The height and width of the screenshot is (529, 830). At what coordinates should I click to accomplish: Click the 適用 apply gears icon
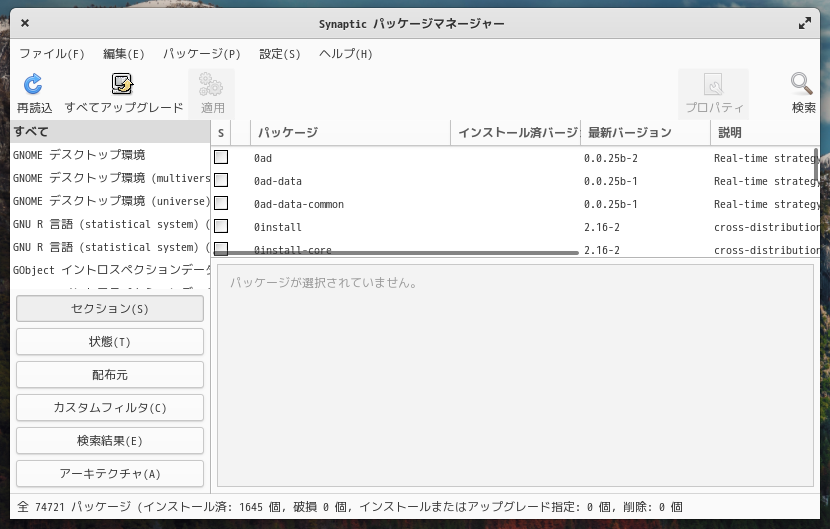point(211,84)
